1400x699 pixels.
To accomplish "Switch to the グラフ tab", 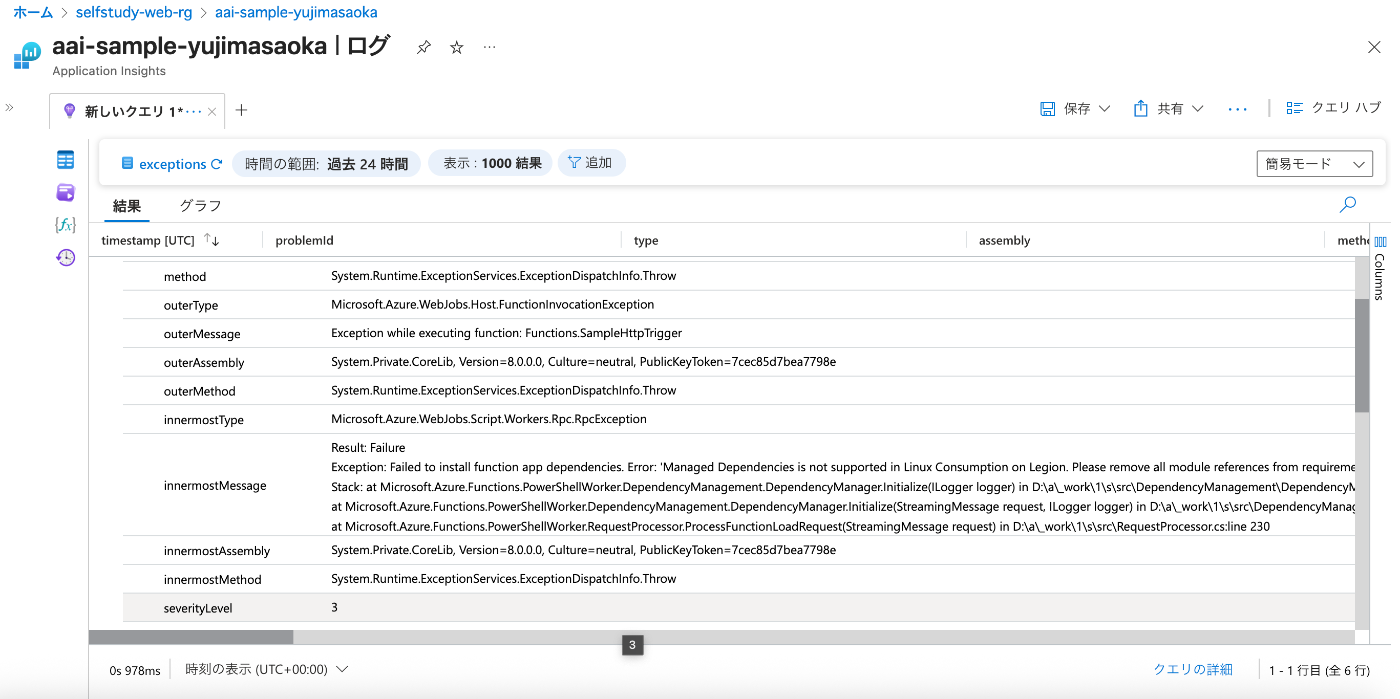I will click(200, 206).
